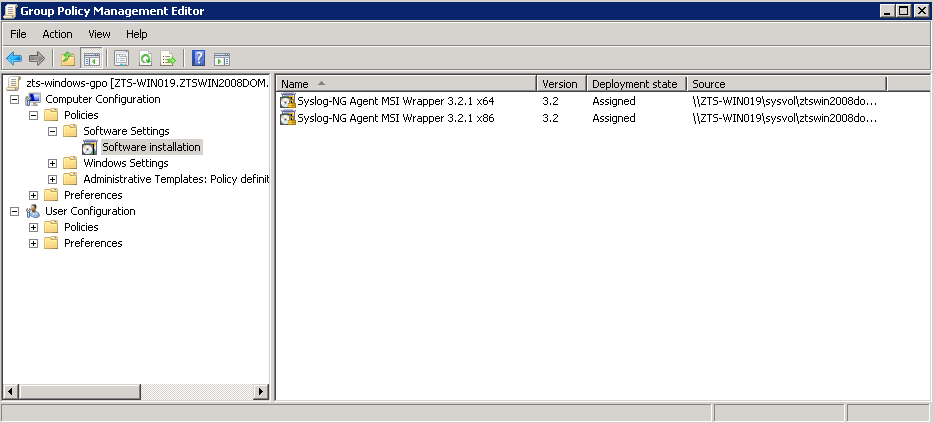Sort by the Version column header
Image resolution: width=934 pixels, height=423 pixels.
pos(562,84)
